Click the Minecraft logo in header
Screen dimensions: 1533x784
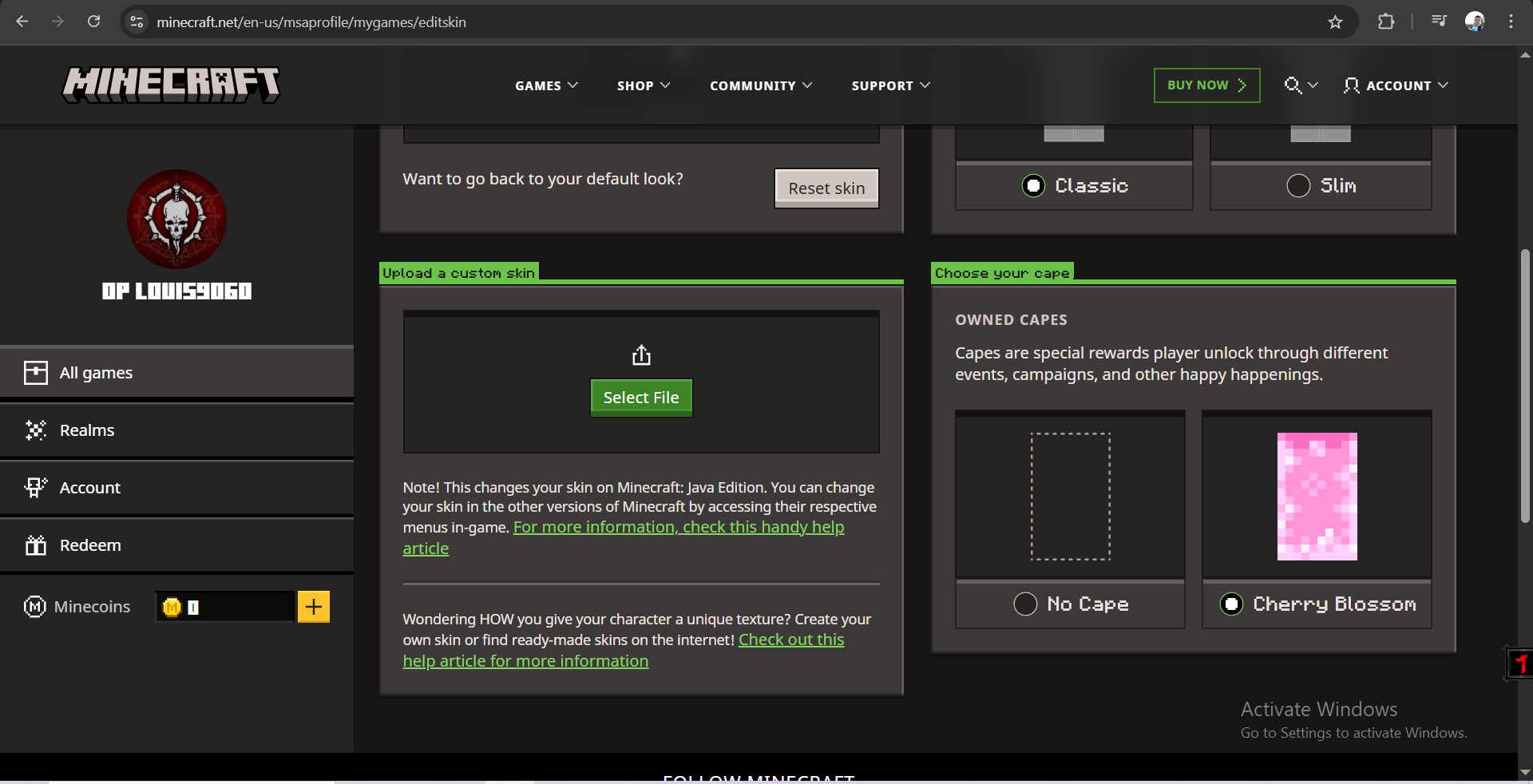(171, 85)
